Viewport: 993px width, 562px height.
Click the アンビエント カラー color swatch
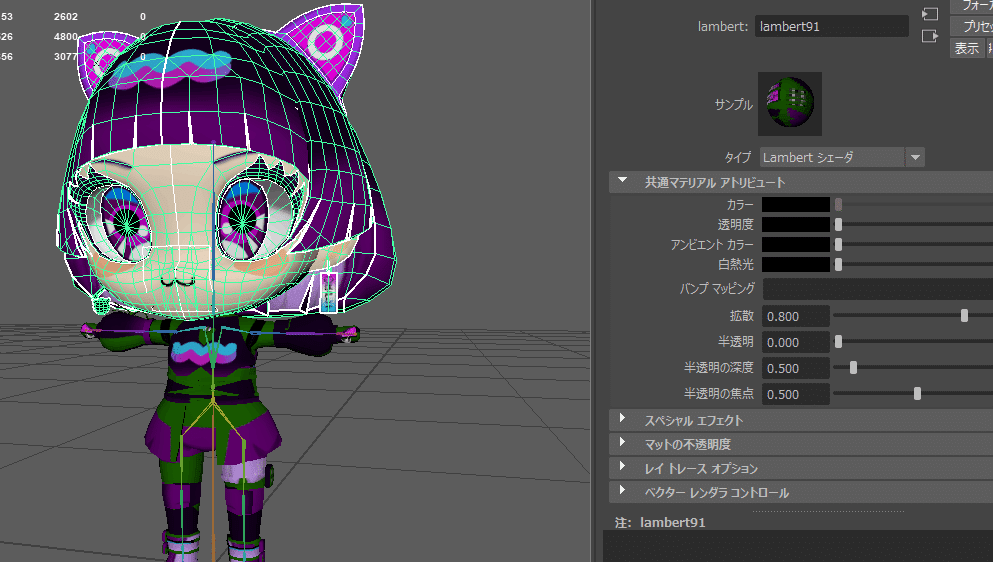[x=795, y=245]
